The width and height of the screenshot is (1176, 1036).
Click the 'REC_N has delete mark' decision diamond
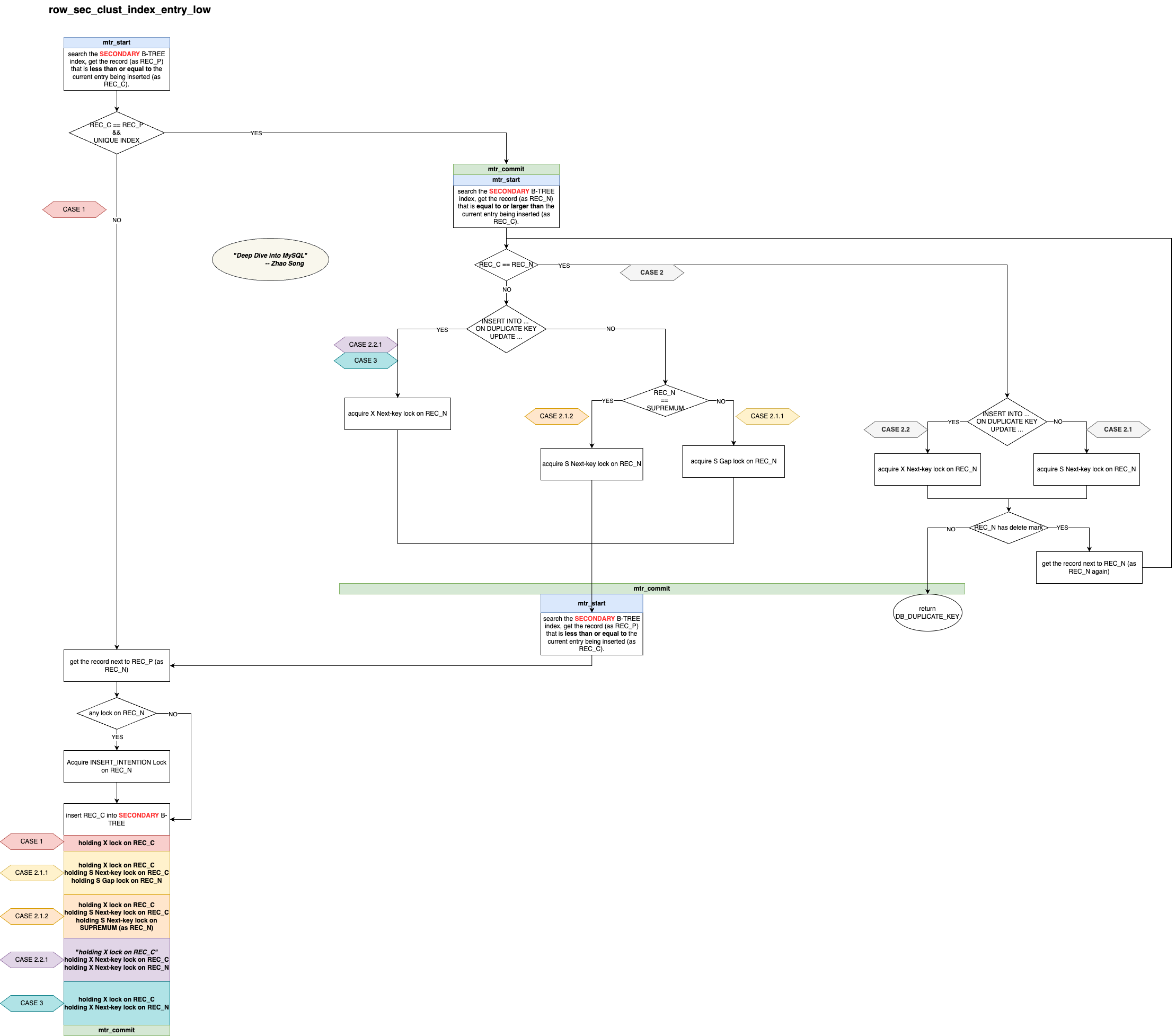[x=1008, y=528]
